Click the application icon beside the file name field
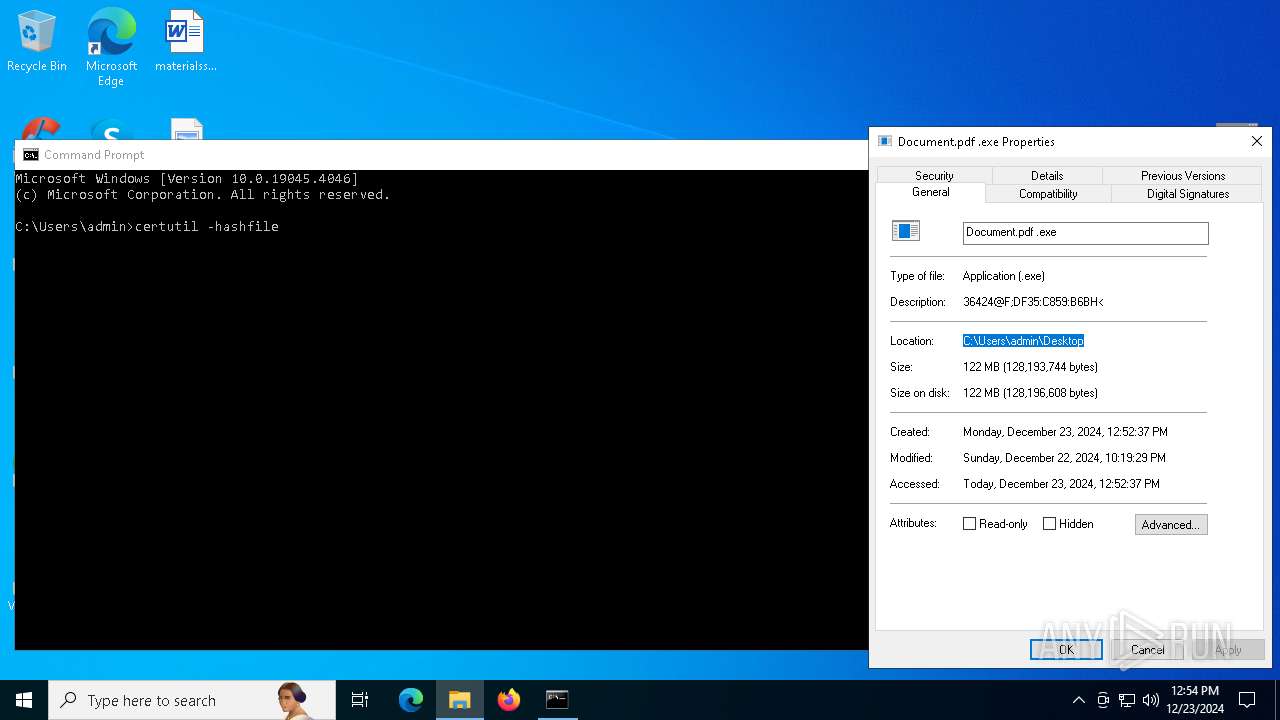1280x720 pixels. pos(906,232)
